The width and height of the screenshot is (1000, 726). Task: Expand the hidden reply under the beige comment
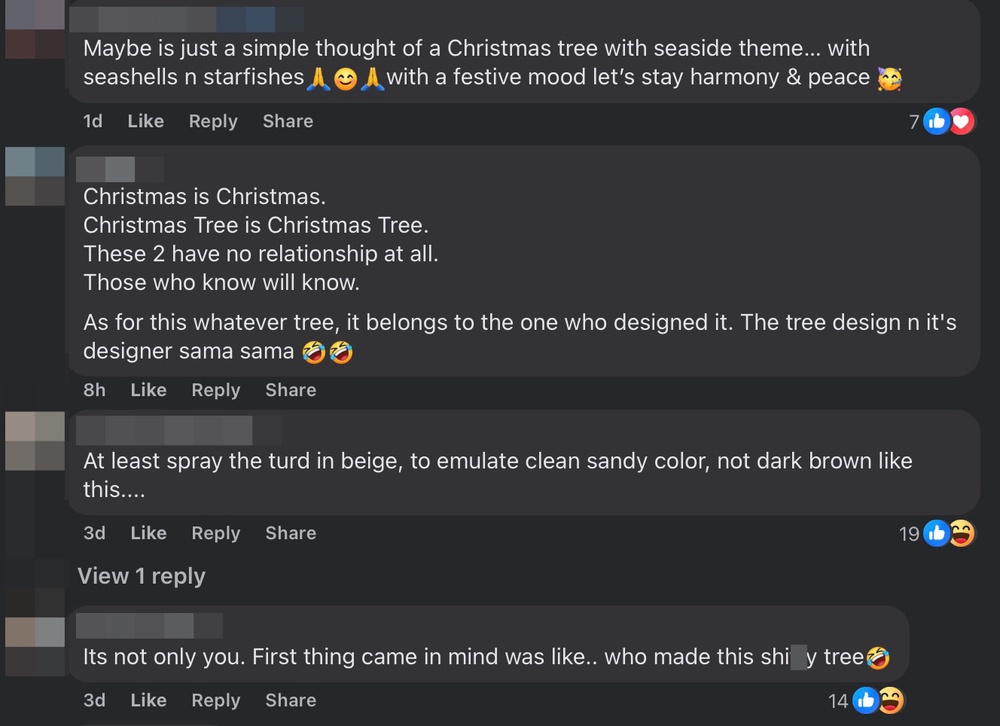coord(141,576)
